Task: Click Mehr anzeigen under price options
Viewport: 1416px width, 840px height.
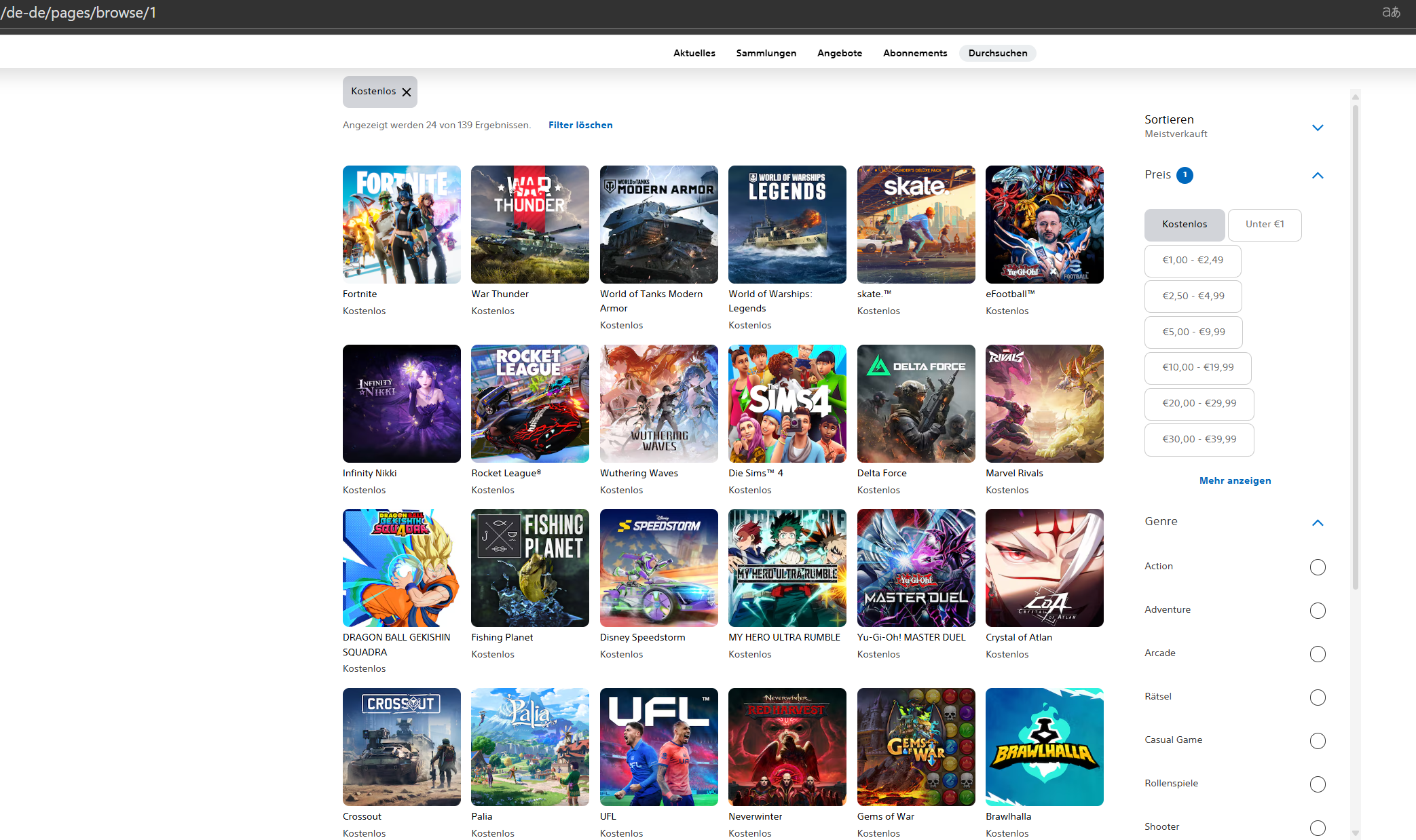Action: tap(1234, 481)
